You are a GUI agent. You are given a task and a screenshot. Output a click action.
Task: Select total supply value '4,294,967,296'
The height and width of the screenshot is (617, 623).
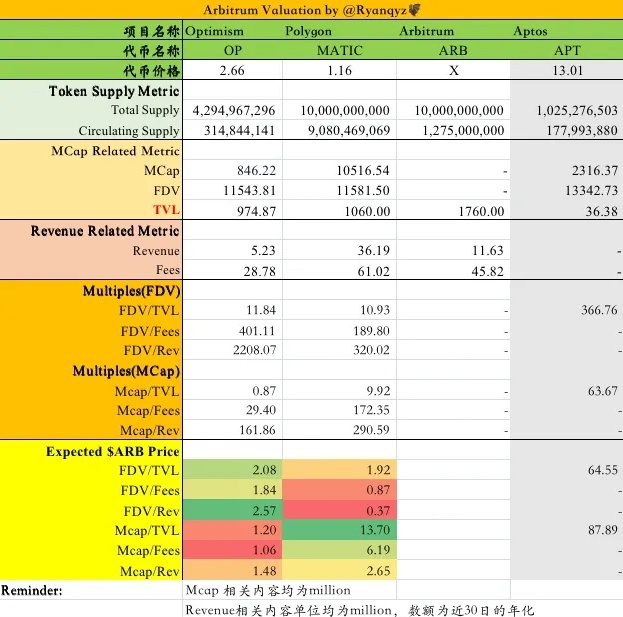(x=234, y=110)
